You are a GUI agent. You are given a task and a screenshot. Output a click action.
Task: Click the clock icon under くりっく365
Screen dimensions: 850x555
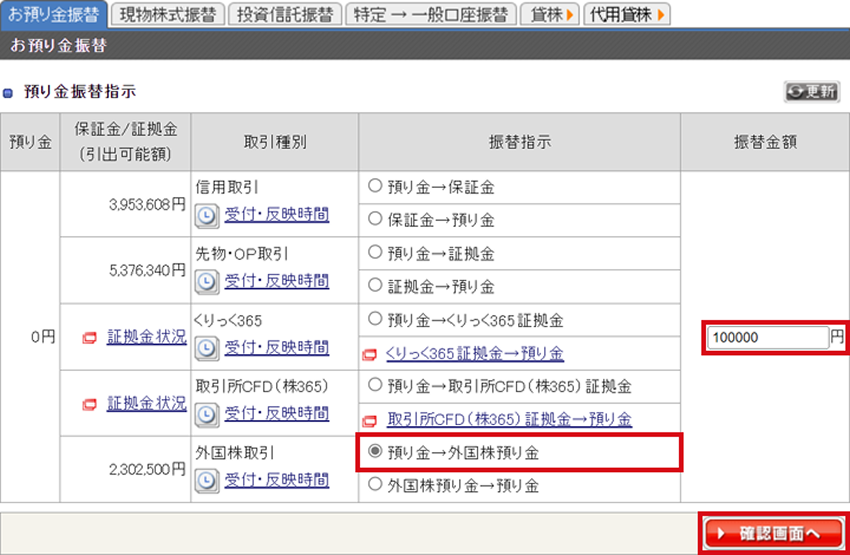(206, 347)
